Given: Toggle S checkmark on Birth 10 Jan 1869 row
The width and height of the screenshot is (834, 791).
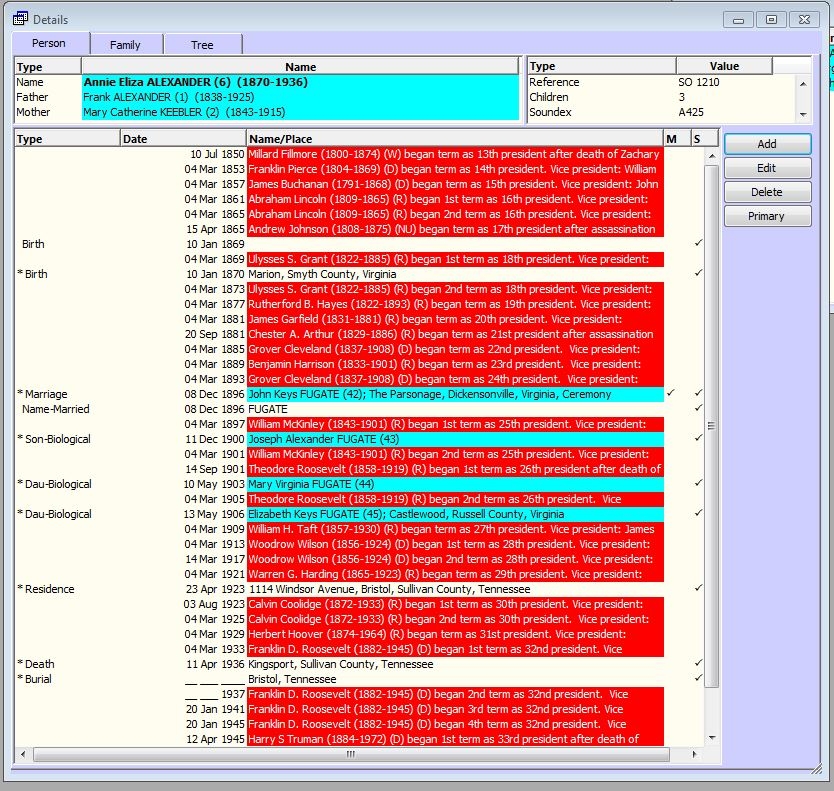Looking at the screenshot, I should click(x=698, y=243).
